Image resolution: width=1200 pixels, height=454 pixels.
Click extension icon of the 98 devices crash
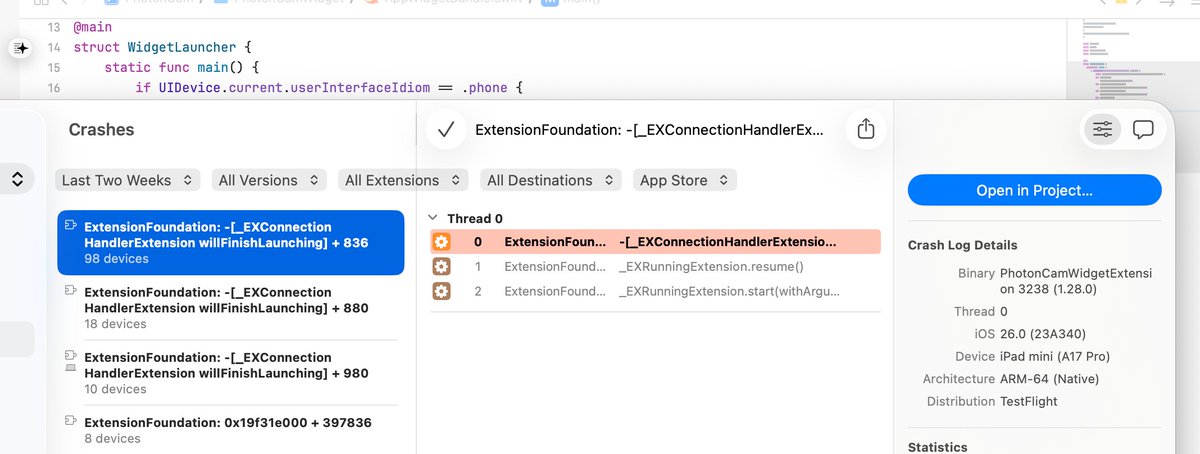(x=70, y=227)
